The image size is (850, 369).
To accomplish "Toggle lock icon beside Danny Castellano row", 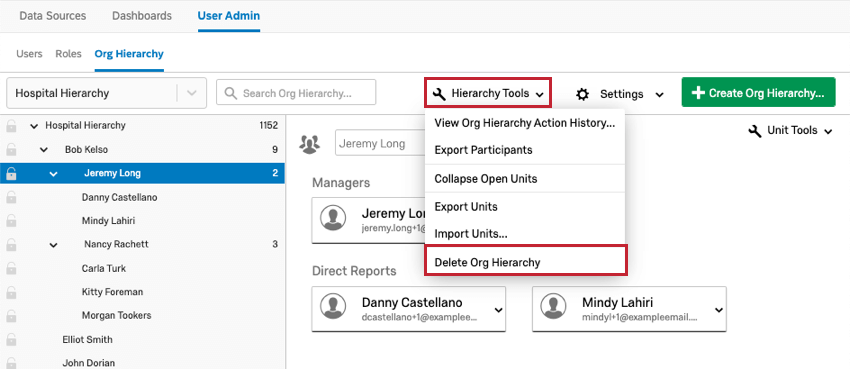I will [11, 197].
